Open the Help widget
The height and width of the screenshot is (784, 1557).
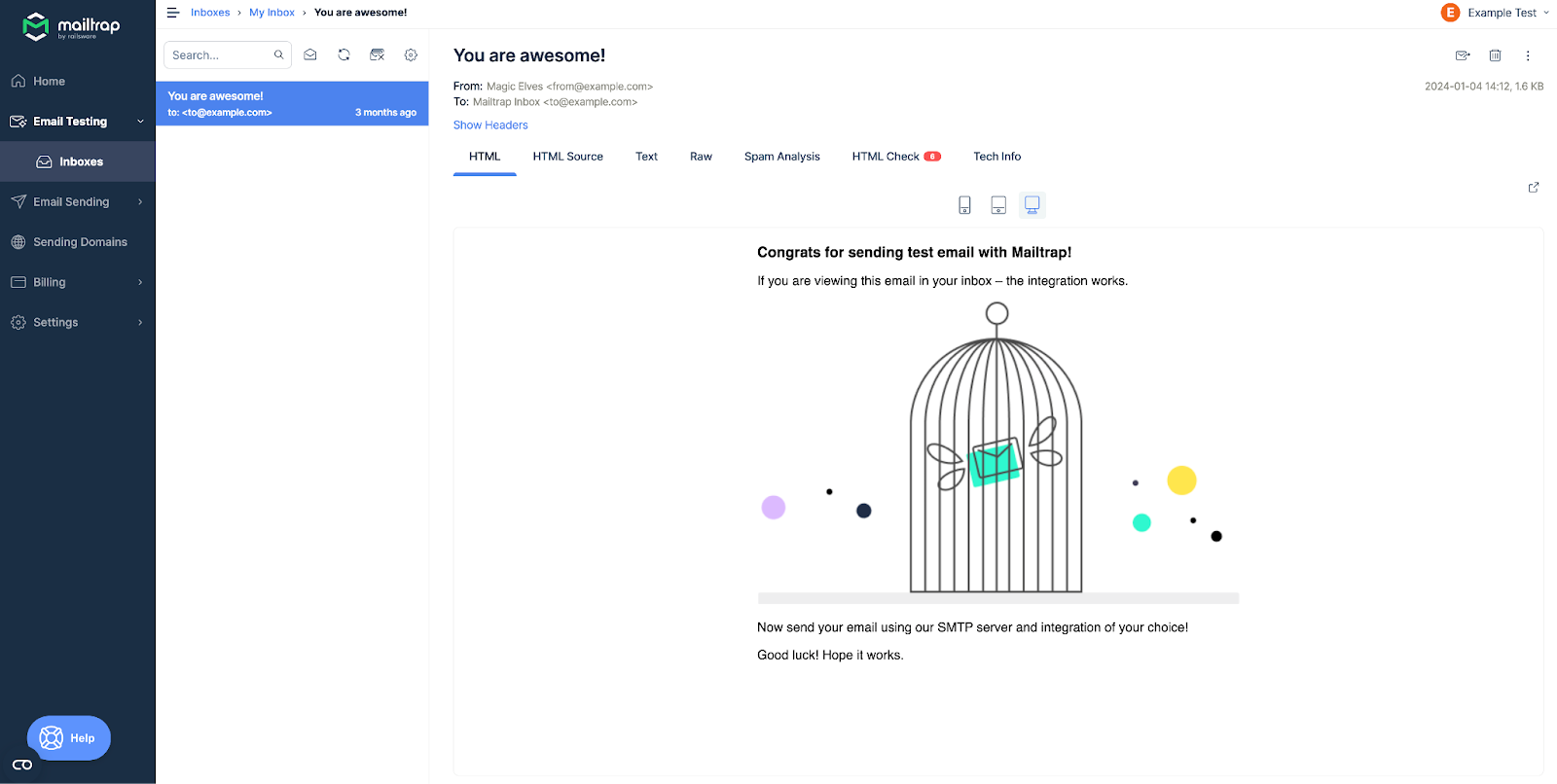coord(68,737)
